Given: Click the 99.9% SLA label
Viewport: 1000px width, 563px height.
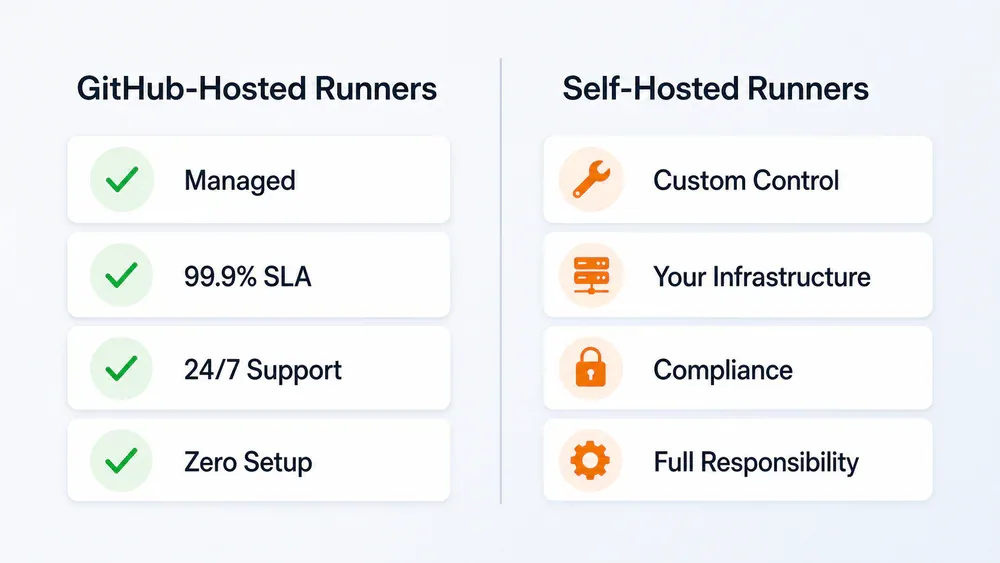Looking at the screenshot, I should [x=247, y=277].
